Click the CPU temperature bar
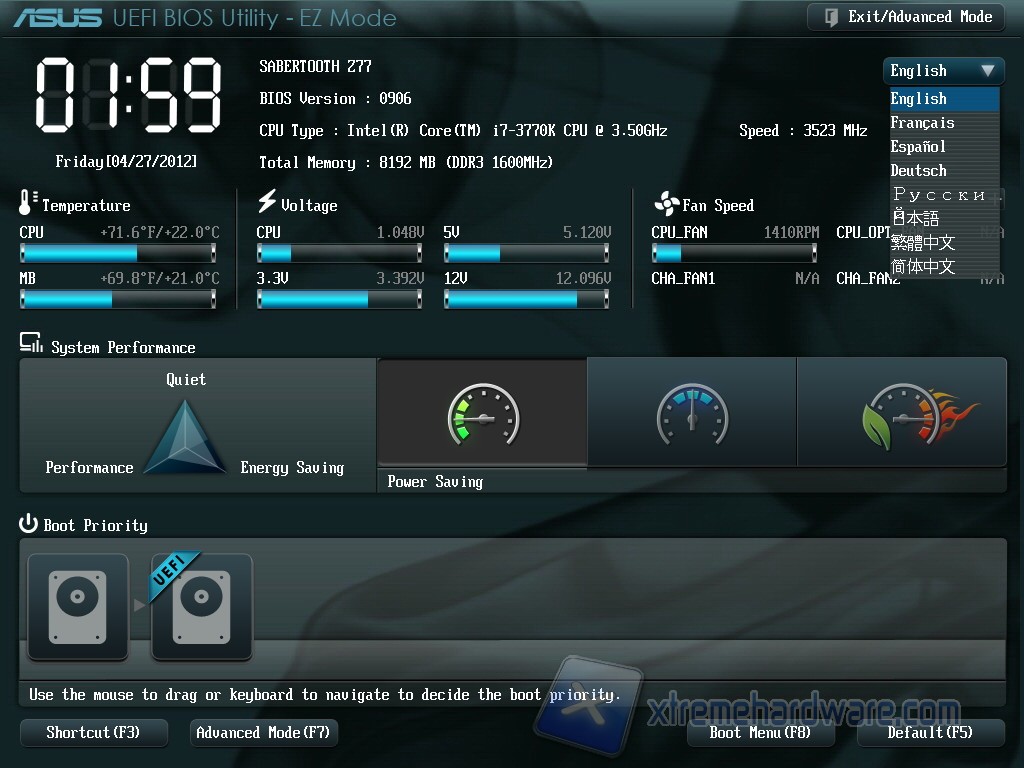This screenshot has height=768, width=1024. 118,254
